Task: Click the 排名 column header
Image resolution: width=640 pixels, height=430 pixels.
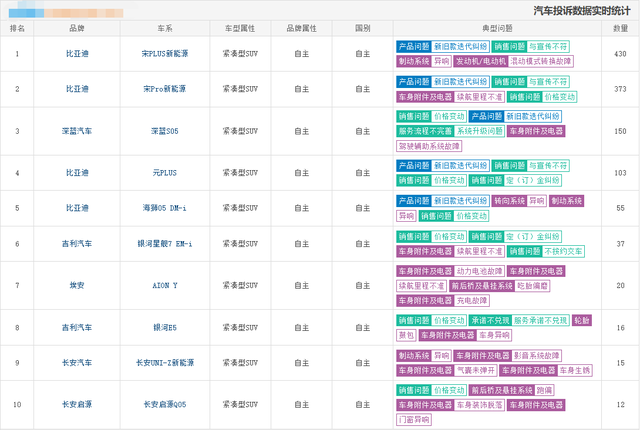Action: coord(17,28)
